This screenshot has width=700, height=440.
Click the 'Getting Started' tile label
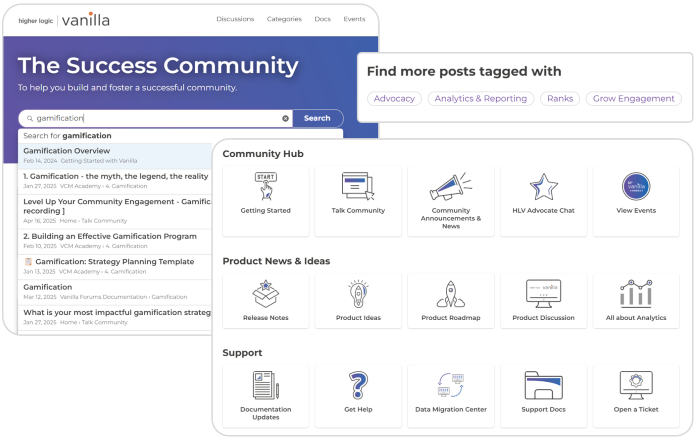click(266, 211)
